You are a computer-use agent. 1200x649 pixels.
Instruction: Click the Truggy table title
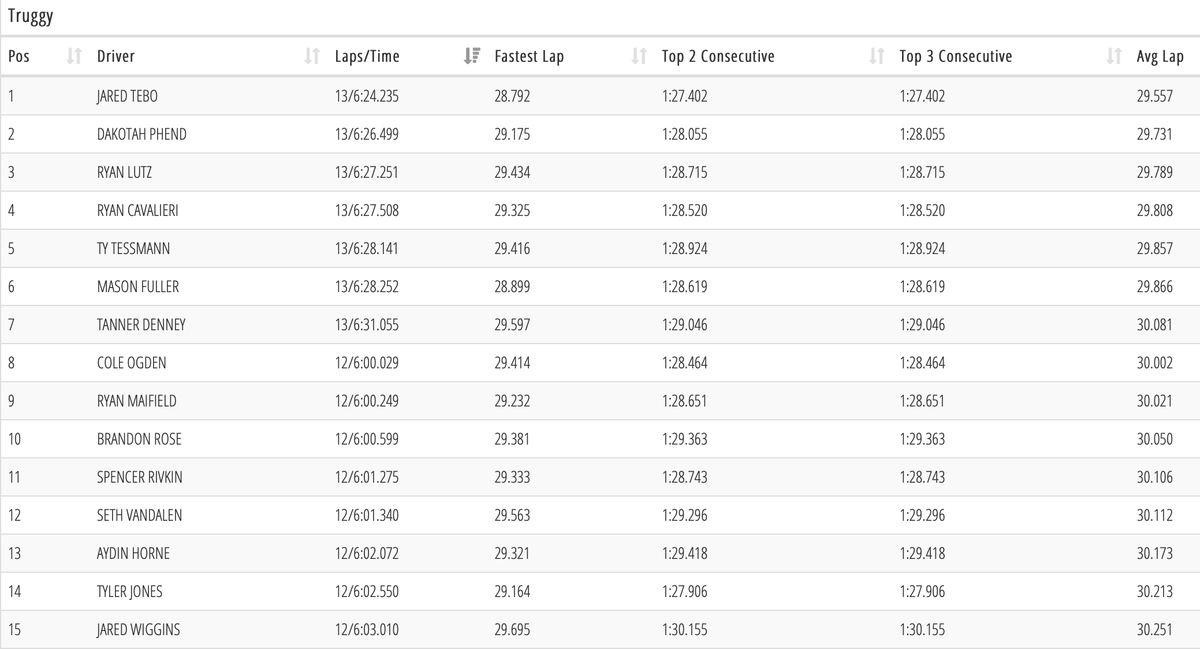[30, 17]
